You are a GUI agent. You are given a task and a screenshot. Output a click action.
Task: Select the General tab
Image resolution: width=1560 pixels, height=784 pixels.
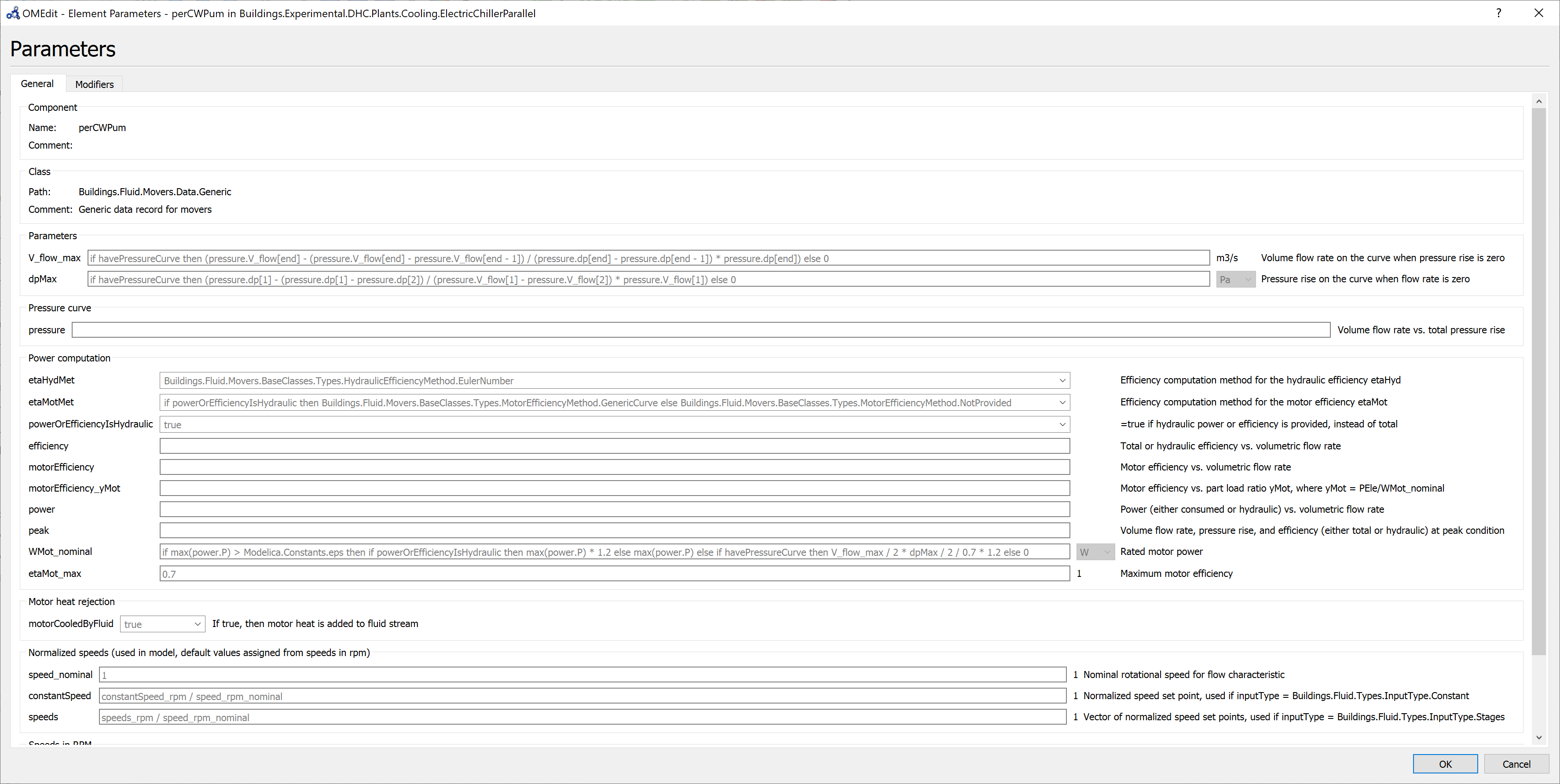37,84
